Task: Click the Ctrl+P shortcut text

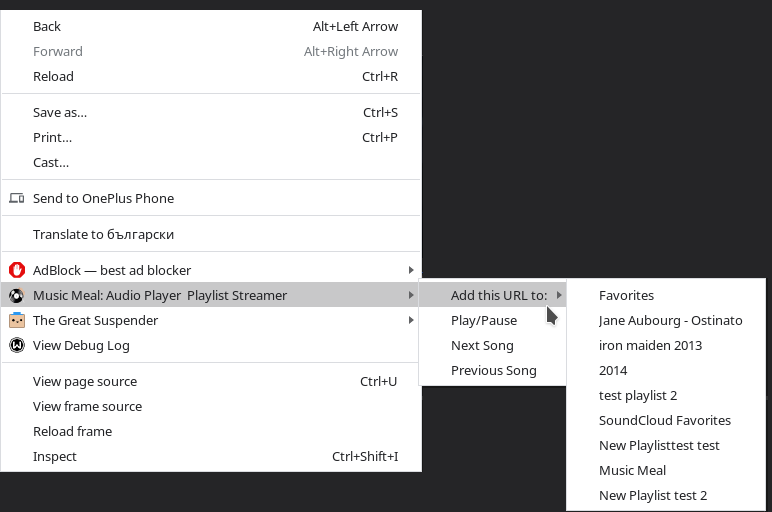Action: coord(380,137)
